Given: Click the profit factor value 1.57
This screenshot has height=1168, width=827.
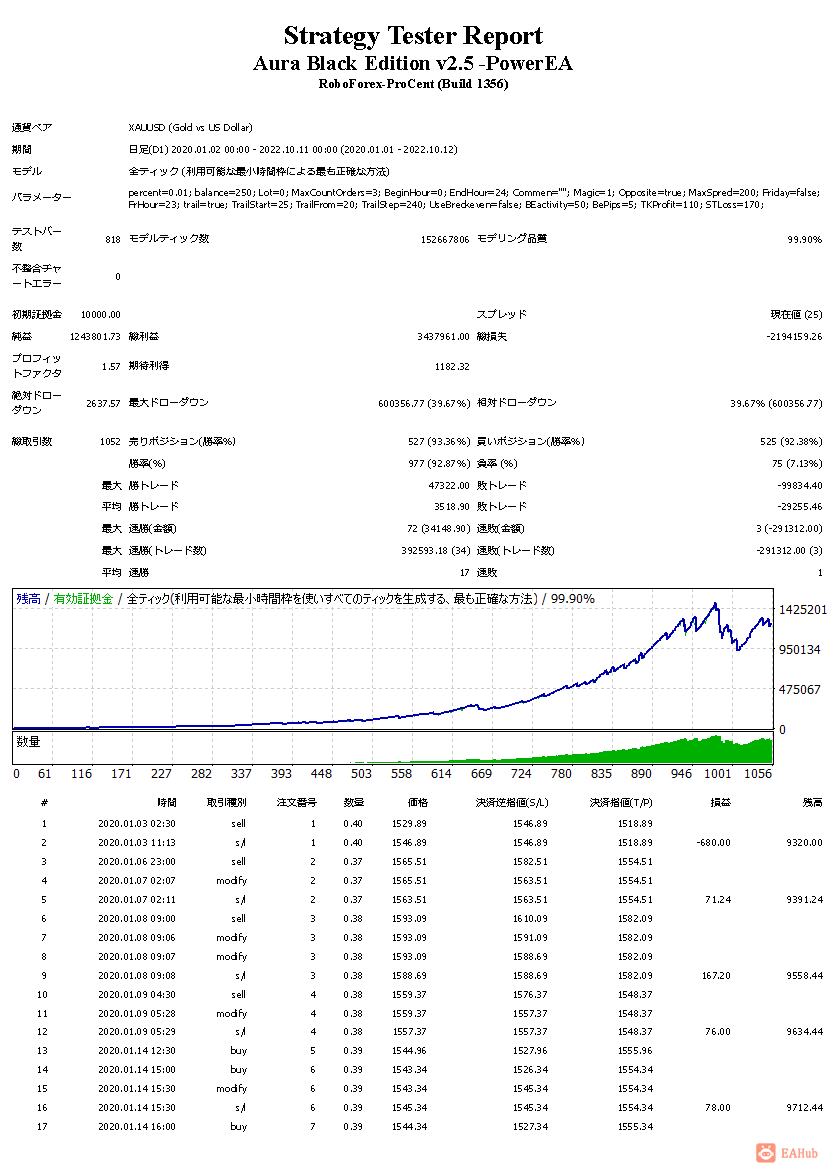Looking at the screenshot, I should click(x=110, y=368).
